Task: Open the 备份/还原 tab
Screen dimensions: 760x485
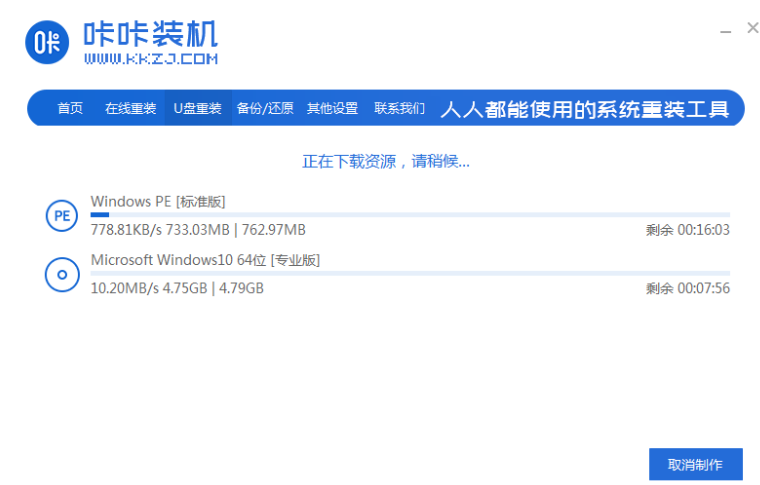Action: click(265, 108)
